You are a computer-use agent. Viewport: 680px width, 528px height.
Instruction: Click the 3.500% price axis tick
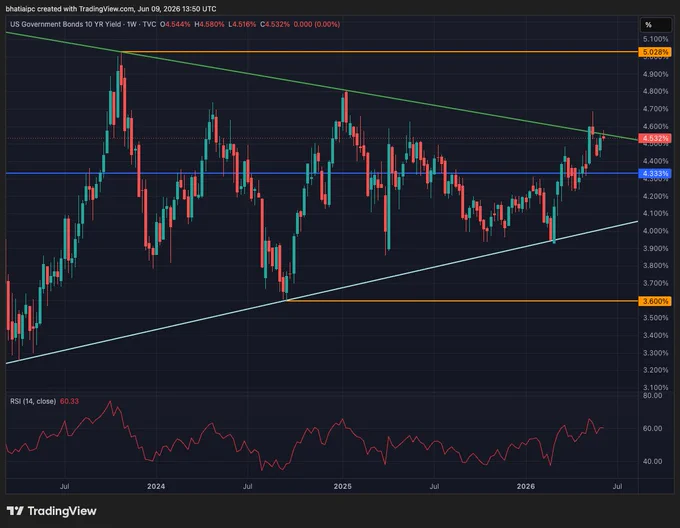pyautogui.click(x=655, y=318)
